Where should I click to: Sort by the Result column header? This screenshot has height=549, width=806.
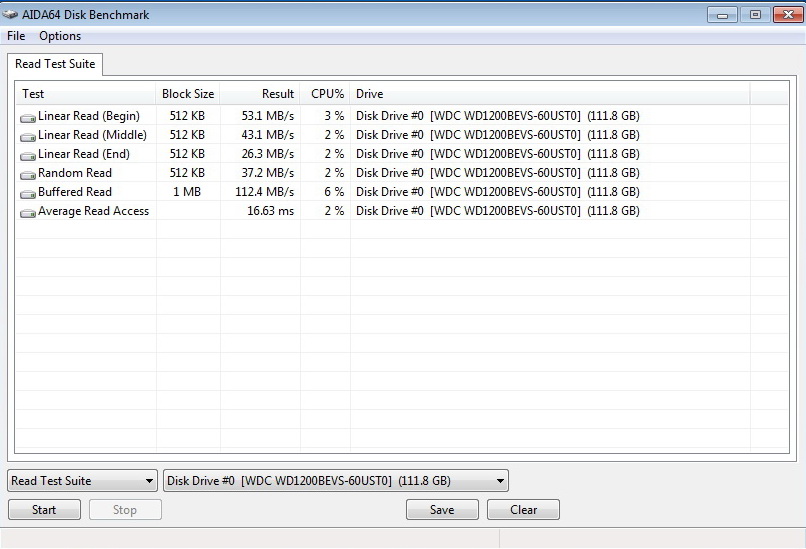260,94
